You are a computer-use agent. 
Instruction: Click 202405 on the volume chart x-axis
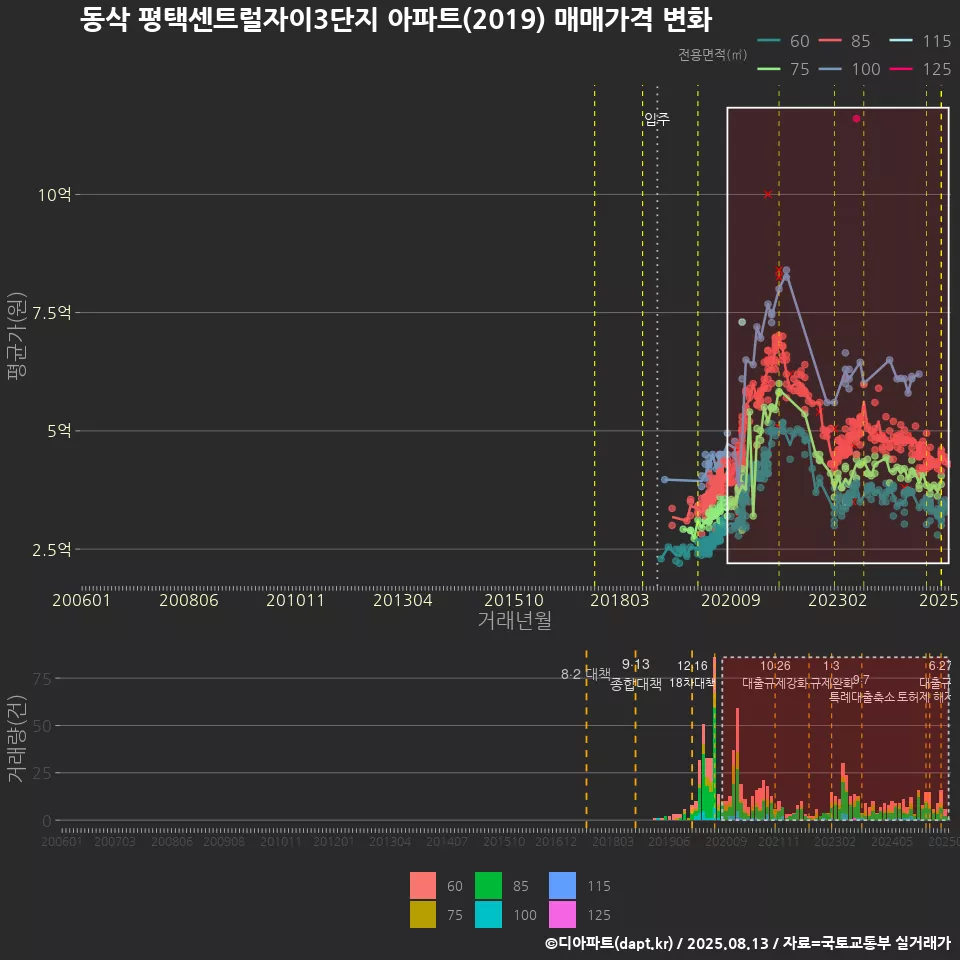892,842
